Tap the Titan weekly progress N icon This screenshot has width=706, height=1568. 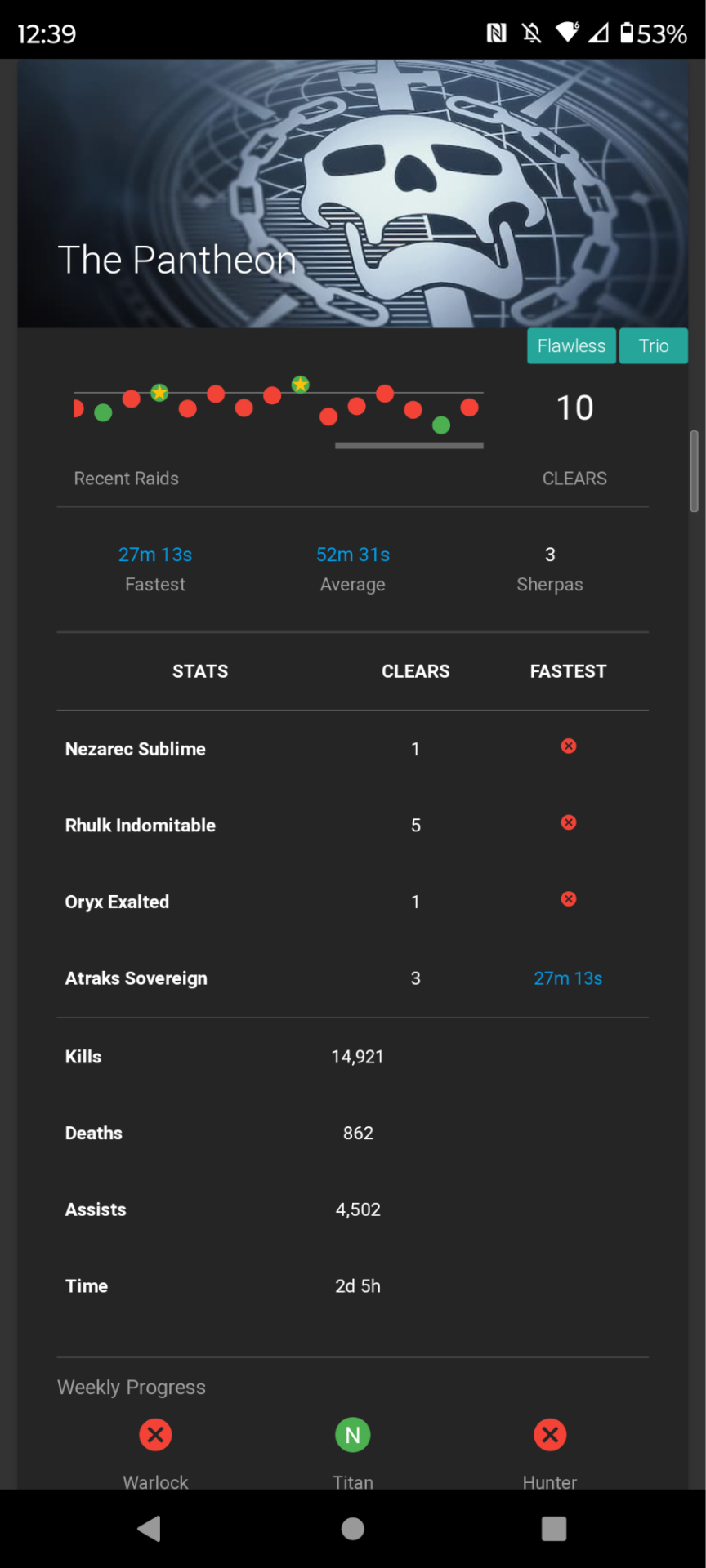coord(353,1434)
